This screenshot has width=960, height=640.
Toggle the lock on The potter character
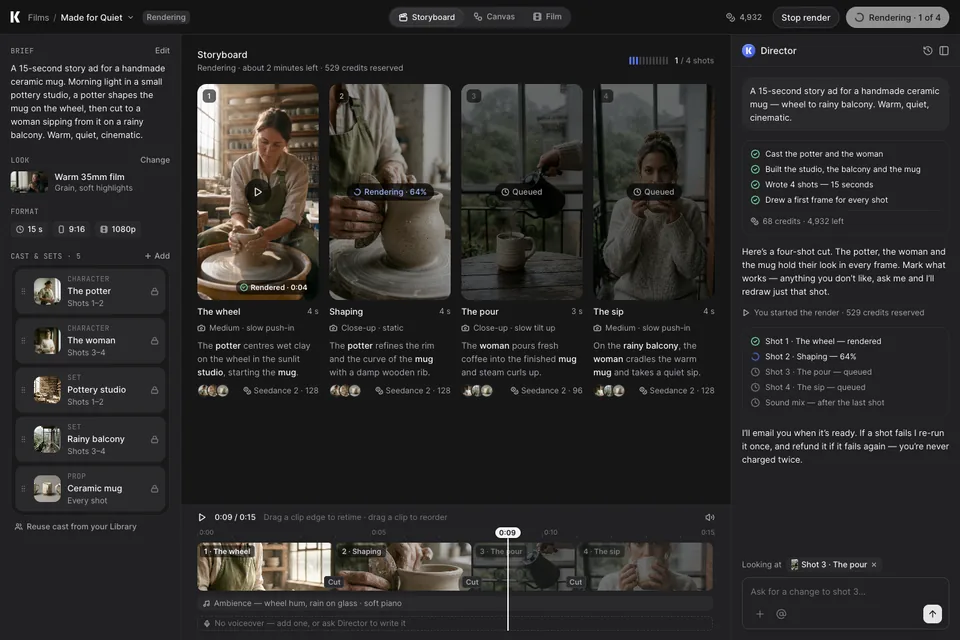coord(154,292)
